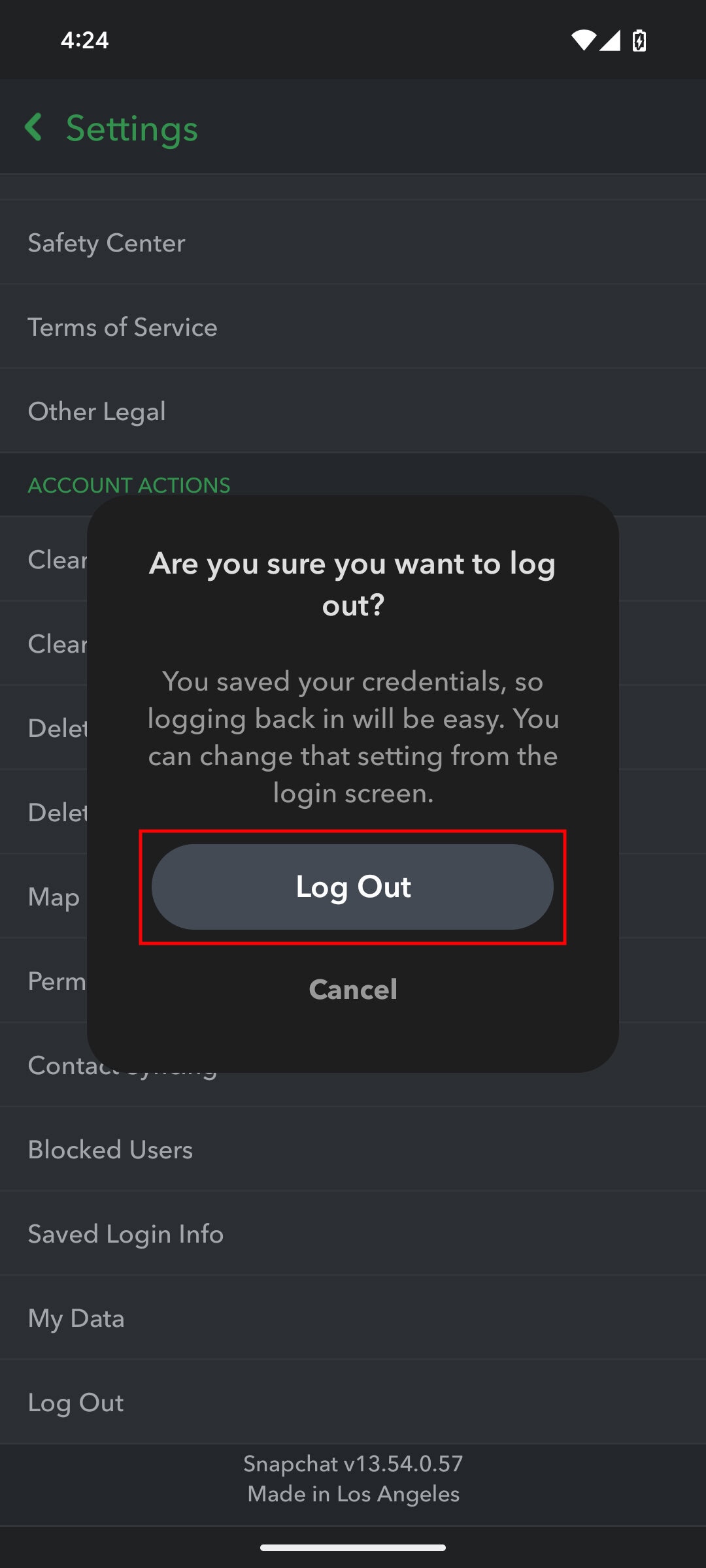
Task: Open Terms of Service
Action: 123,327
